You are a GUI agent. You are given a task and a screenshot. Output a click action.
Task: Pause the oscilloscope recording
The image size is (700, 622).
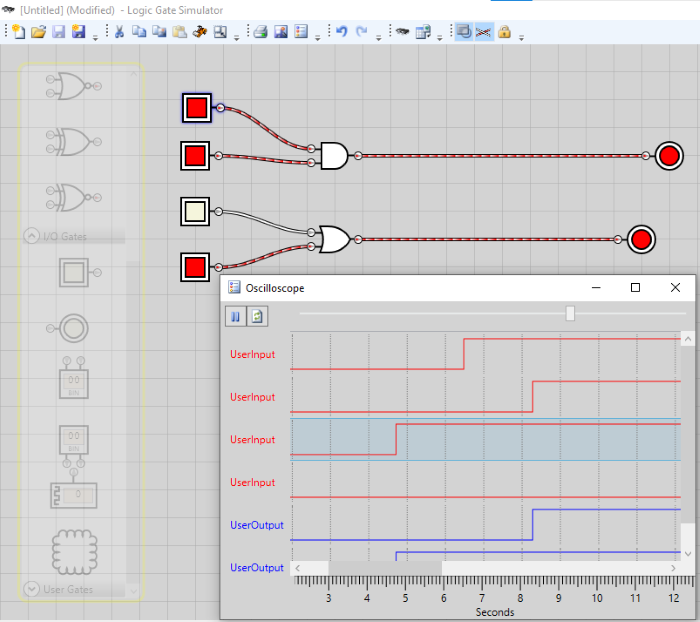(x=235, y=317)
